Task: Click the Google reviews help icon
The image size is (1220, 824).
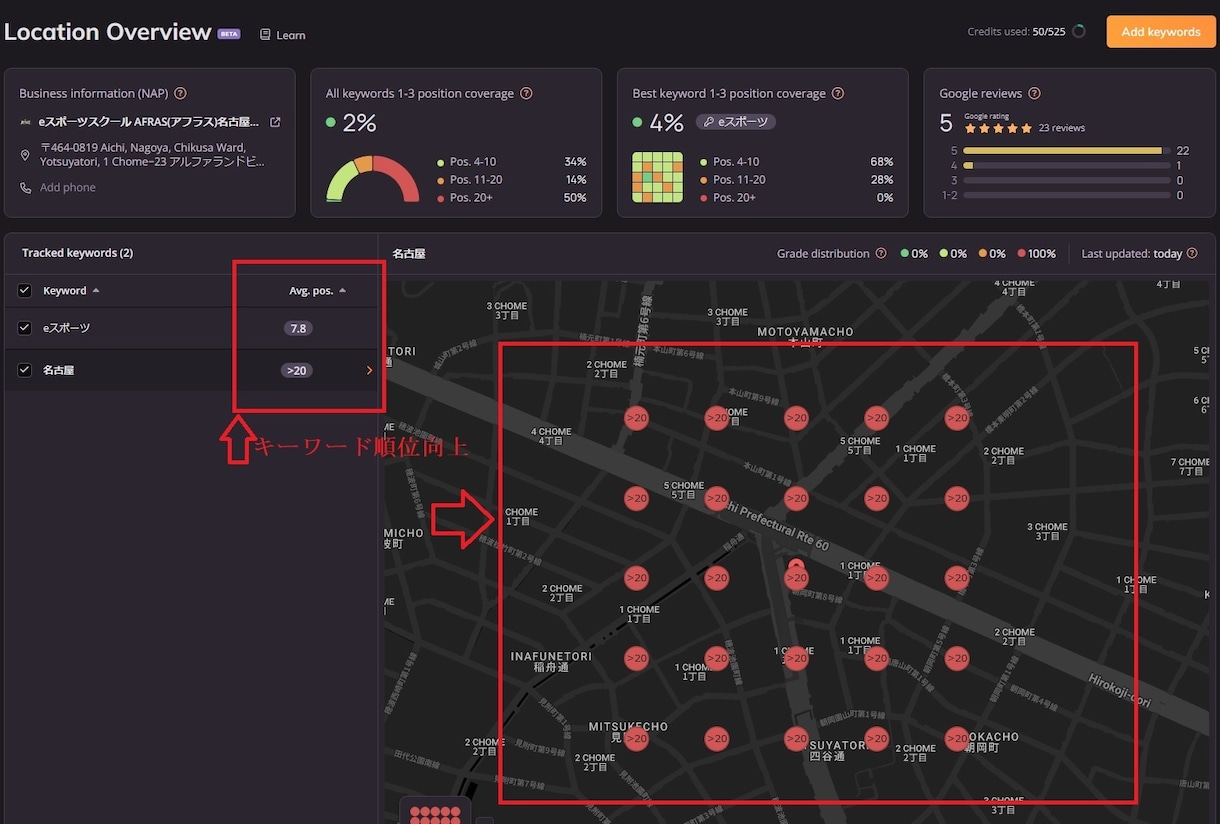Action: tap(1034, 93)
